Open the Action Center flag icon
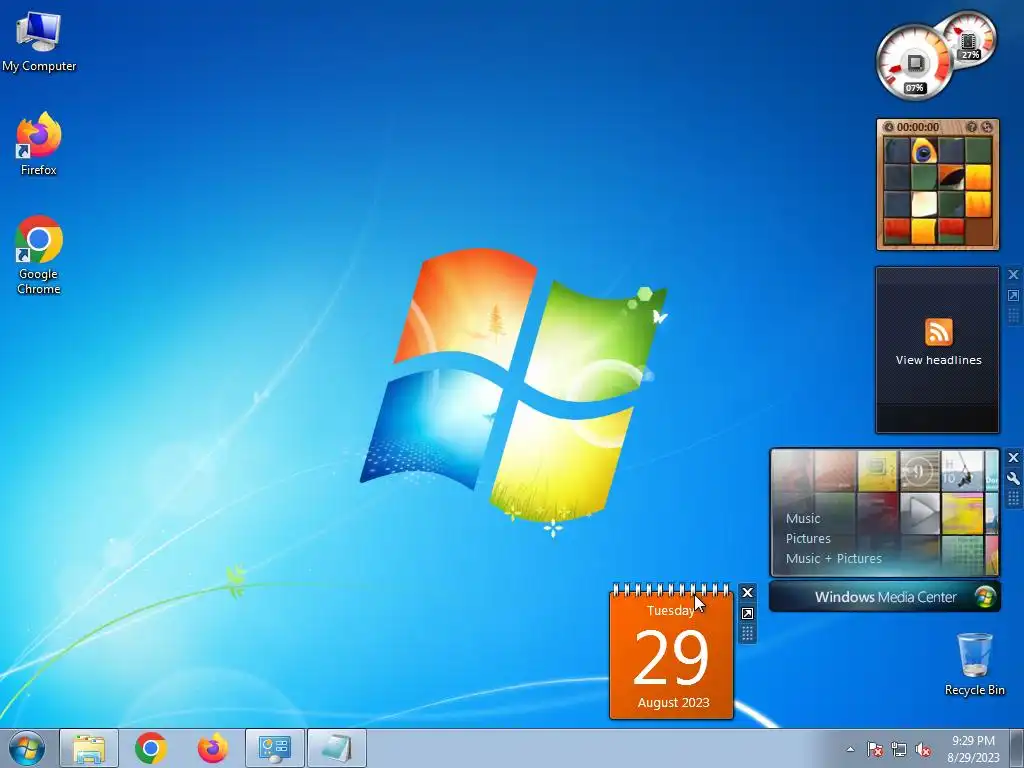Screen dimensions: 1024x768 (x=874, y=749)
